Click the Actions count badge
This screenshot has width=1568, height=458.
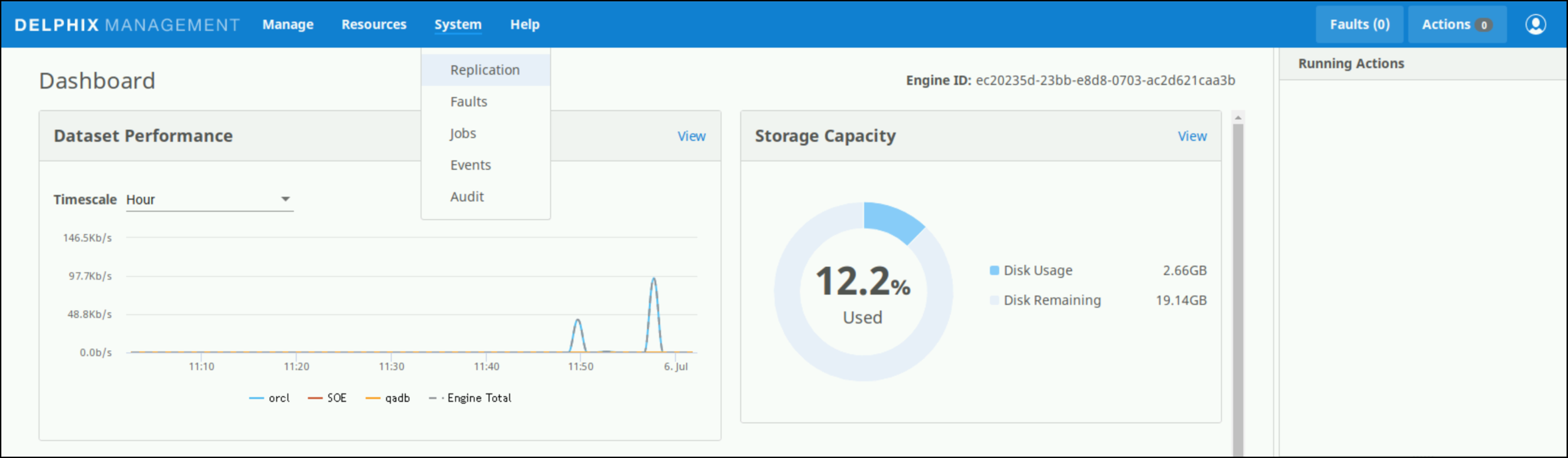[1483, 25]
